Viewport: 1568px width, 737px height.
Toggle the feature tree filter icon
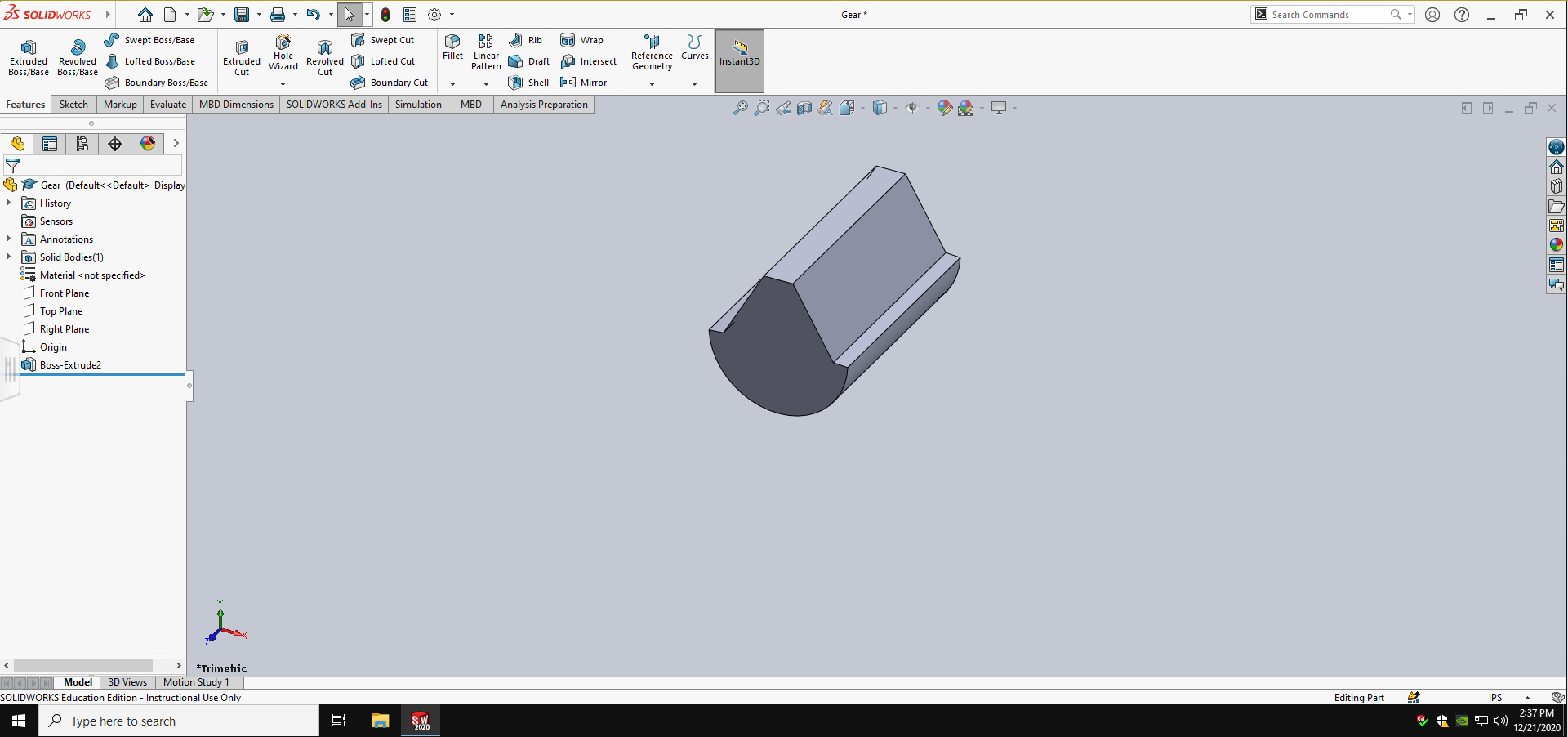pos(12,166)
